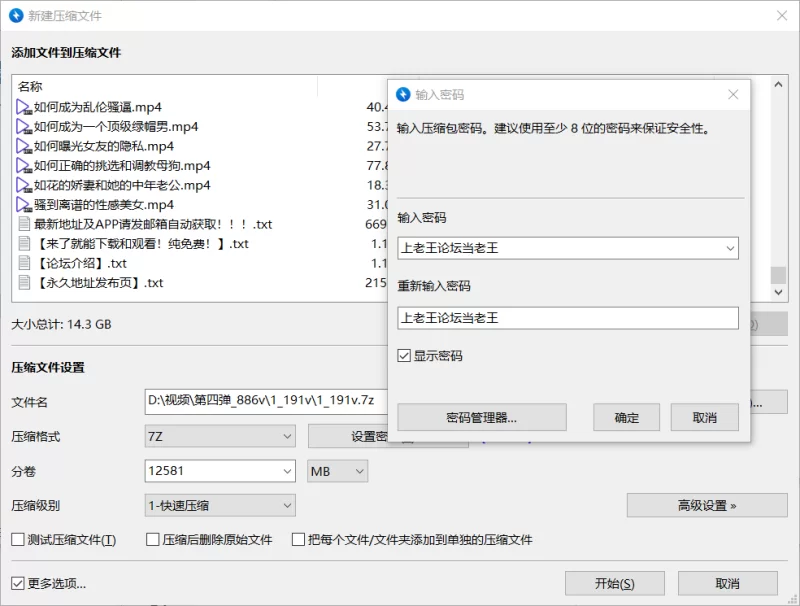Open the 压缩格式 7Z dropdown
The height and width of the screenshot is (606, 800).
(220, 437)
